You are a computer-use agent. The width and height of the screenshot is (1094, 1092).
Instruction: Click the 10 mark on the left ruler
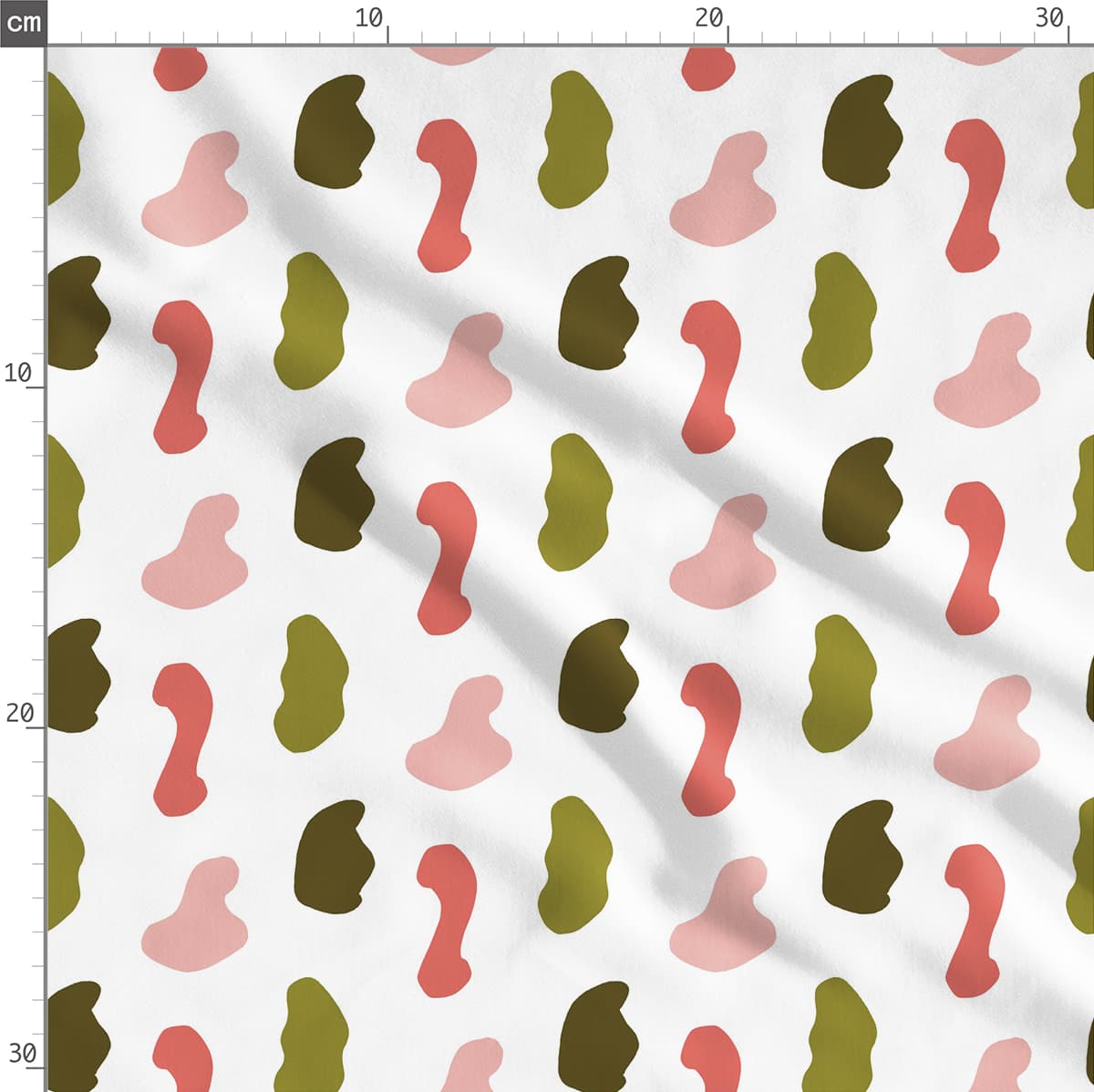[18, 373]
